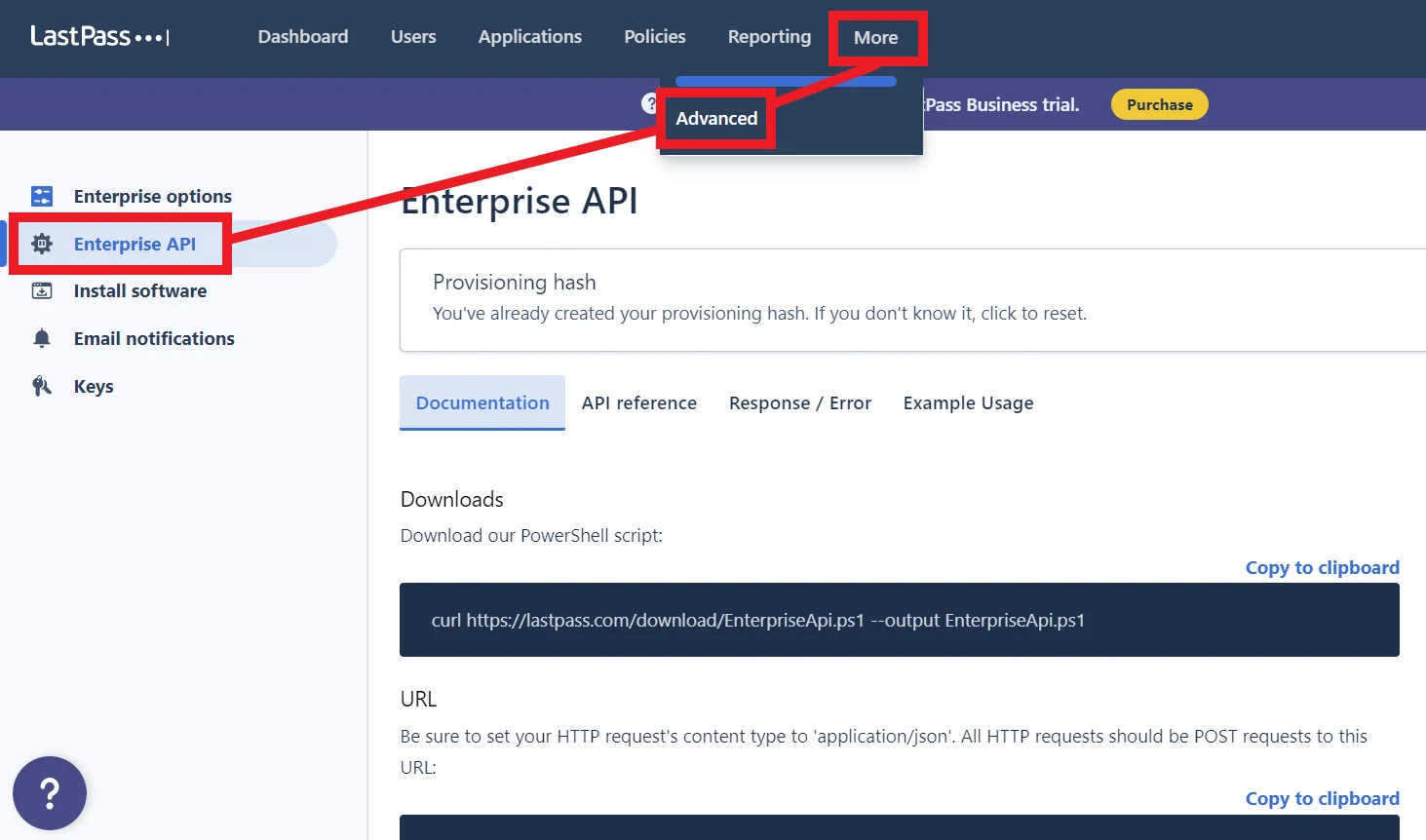Open the round help question-mark button
The height and width of the screenshot is (840, 1426).
pyautogui.click(x=50, y=793)
